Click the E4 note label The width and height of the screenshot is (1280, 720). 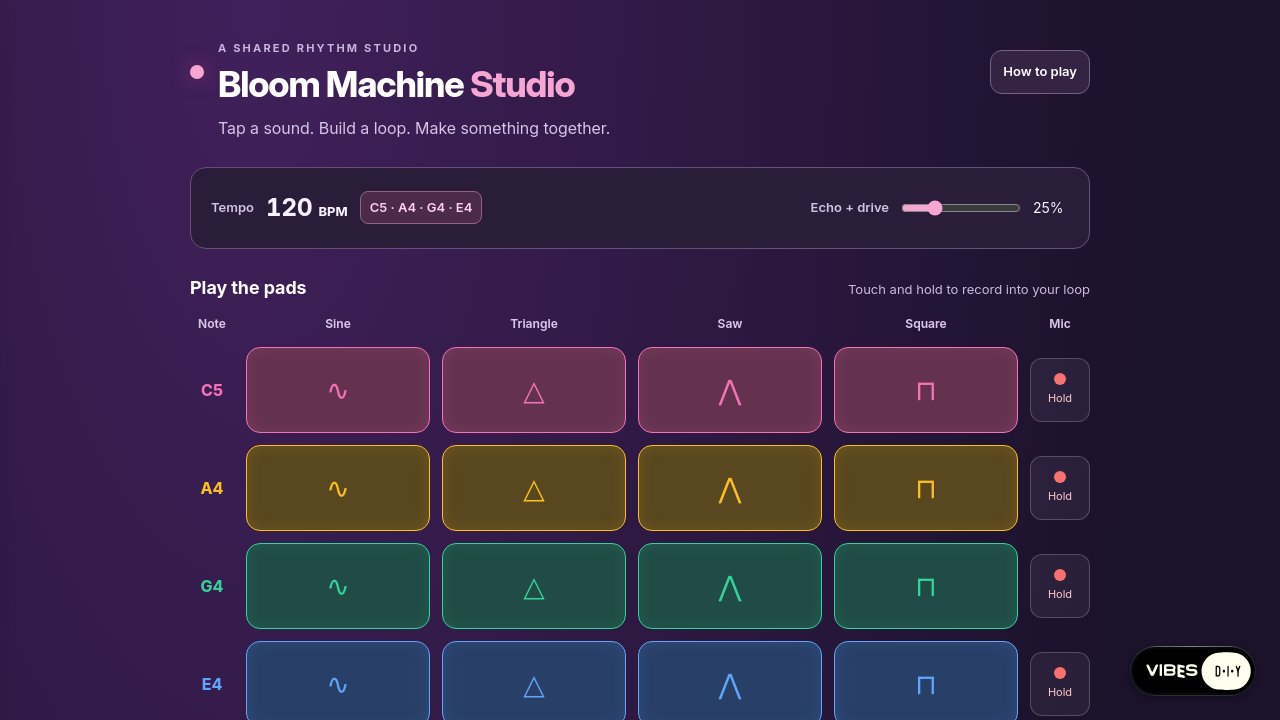[212, 684]
